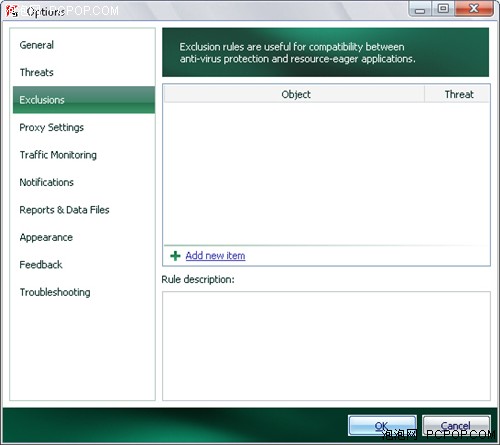Click the Cancel button
The height and width of the screenshot is (445, 500).
tap(456, 425)
